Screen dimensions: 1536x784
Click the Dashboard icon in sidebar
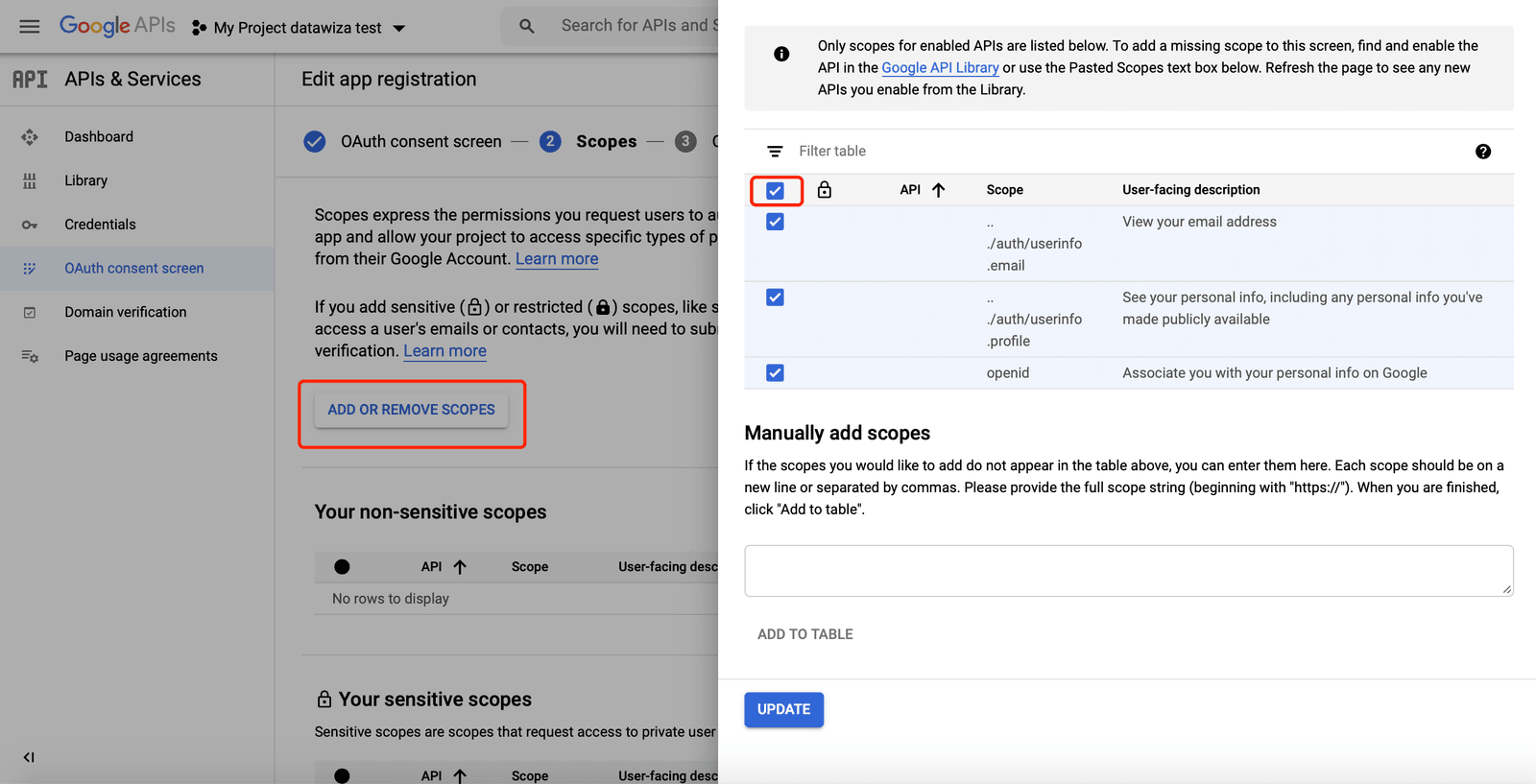pyautogui.click(x=30, y=137)
